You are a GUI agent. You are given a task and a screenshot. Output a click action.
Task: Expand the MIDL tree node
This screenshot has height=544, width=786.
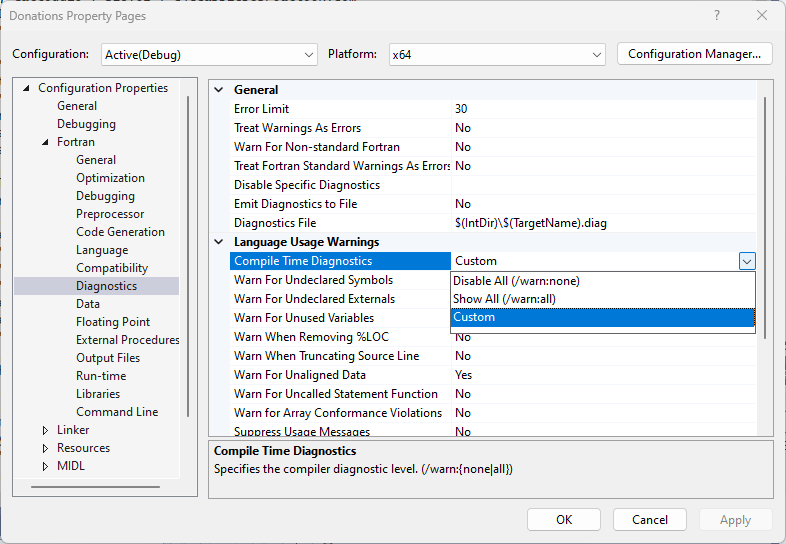(45, 466)
